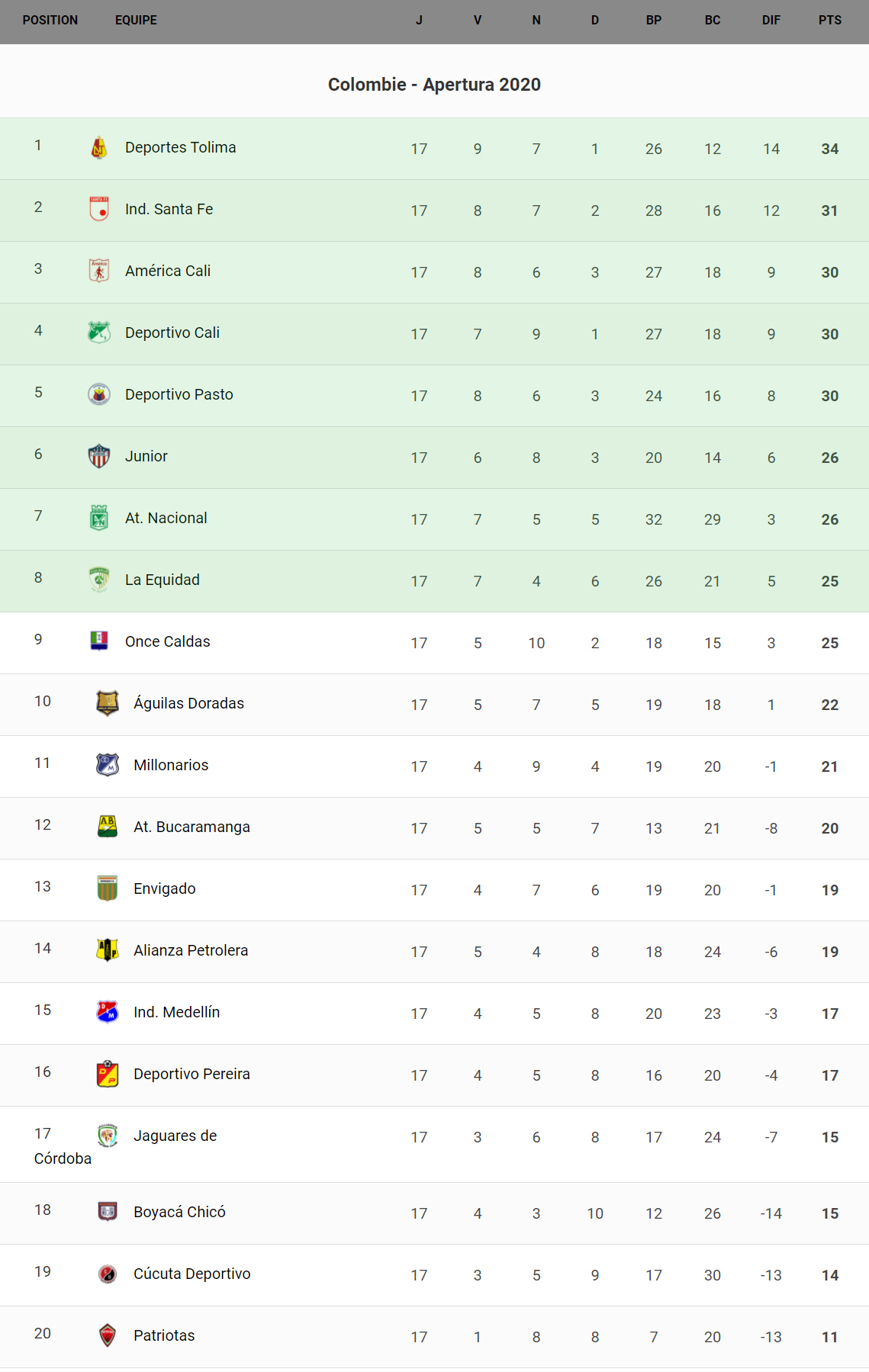The image size is (869, 1372).
Task: Click the DIF column header
Action: 771,21
